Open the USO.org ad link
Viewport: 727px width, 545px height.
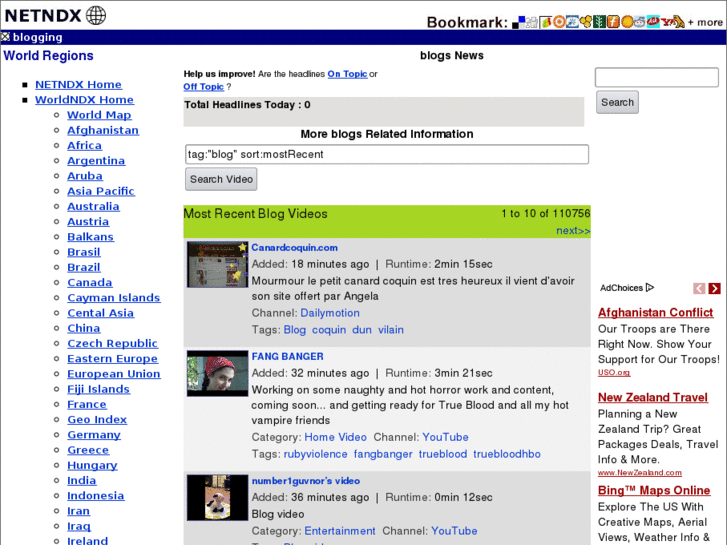click(614, 372)
